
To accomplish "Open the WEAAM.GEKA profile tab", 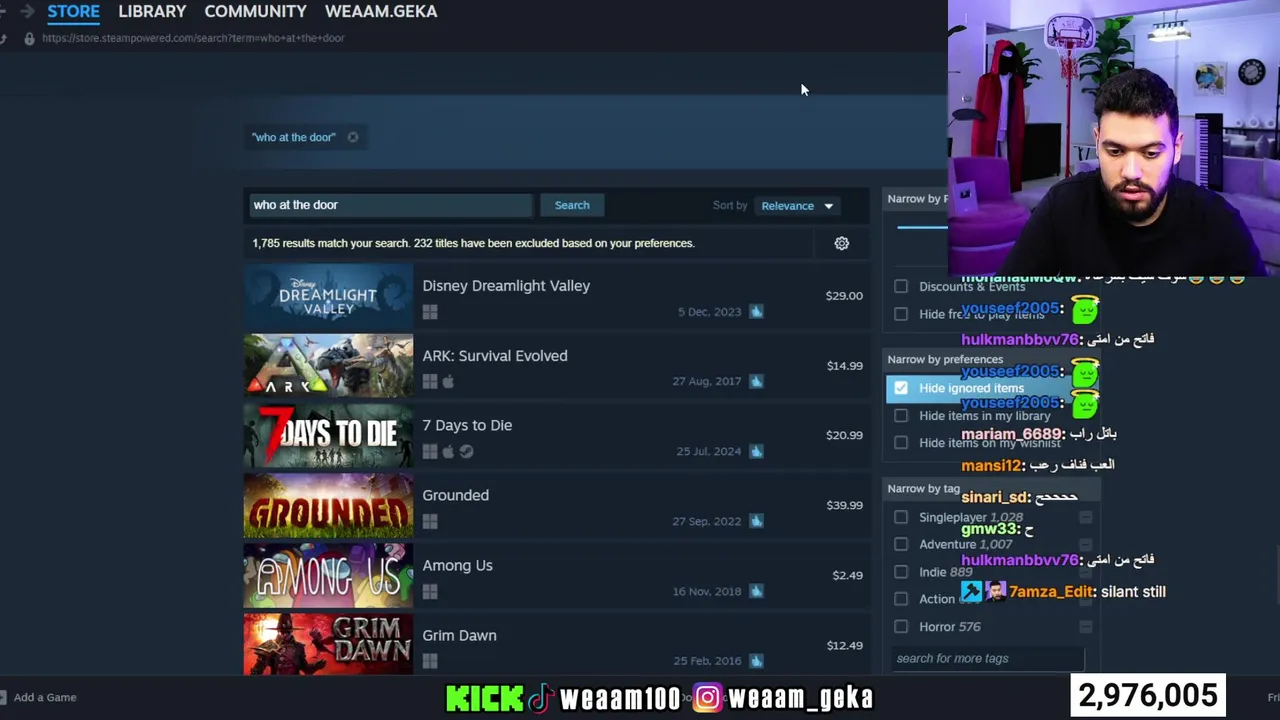I will tap(381, 11).
